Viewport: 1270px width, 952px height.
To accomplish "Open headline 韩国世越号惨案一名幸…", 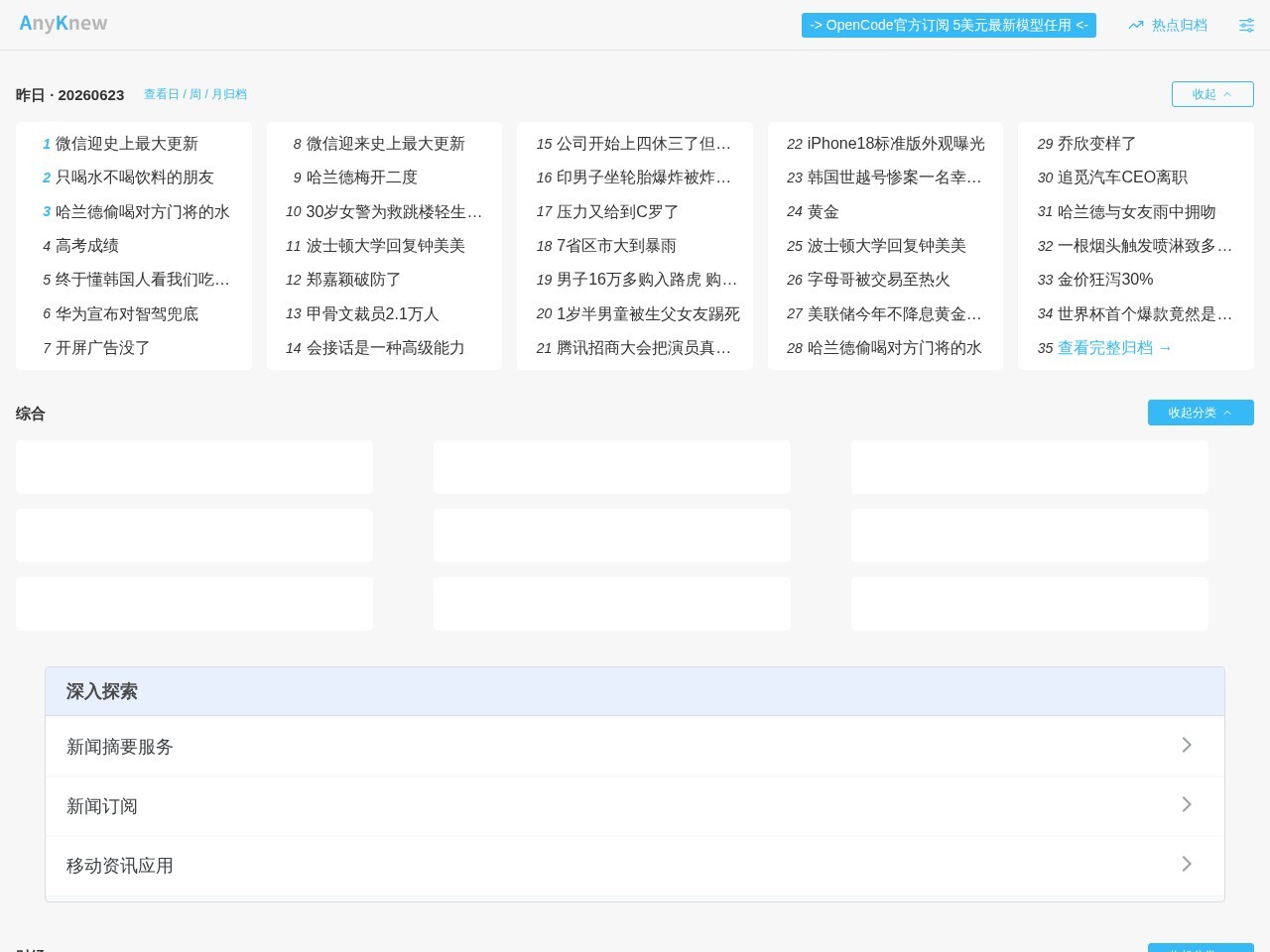I will (x=895, y=178).
